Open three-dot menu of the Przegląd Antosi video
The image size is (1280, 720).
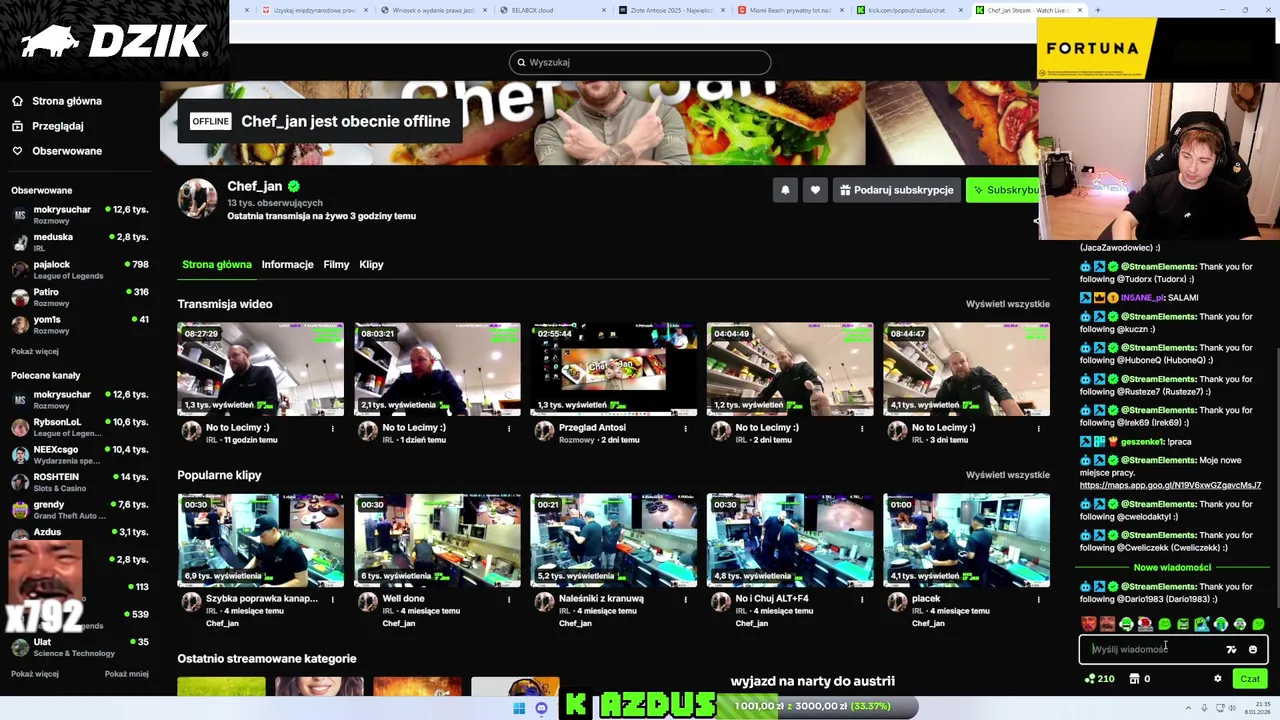pyautogui.click(x=685, y=429)
